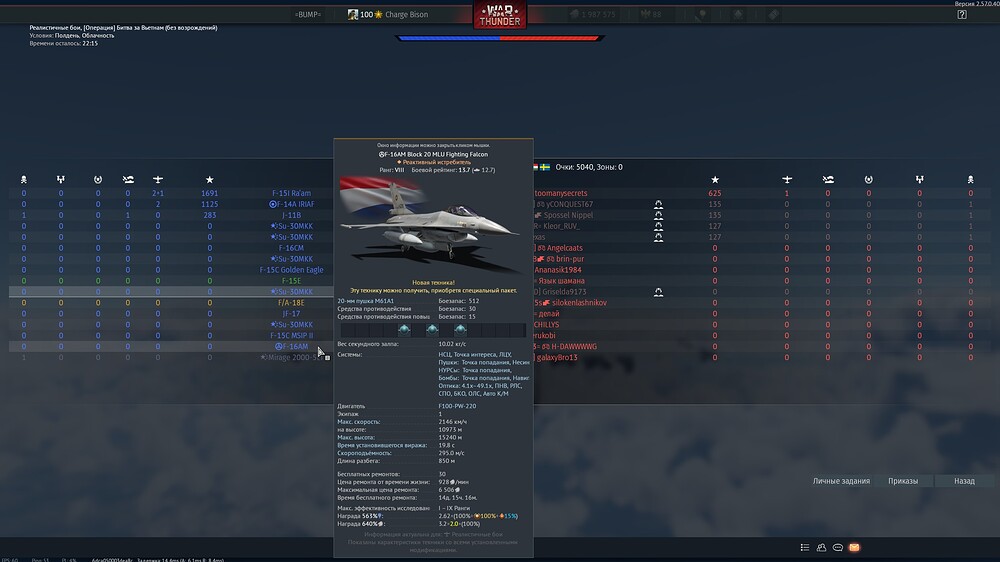Click the F-16AM Block 20 MLU Fighting Falcon title

tap(433, 154)
